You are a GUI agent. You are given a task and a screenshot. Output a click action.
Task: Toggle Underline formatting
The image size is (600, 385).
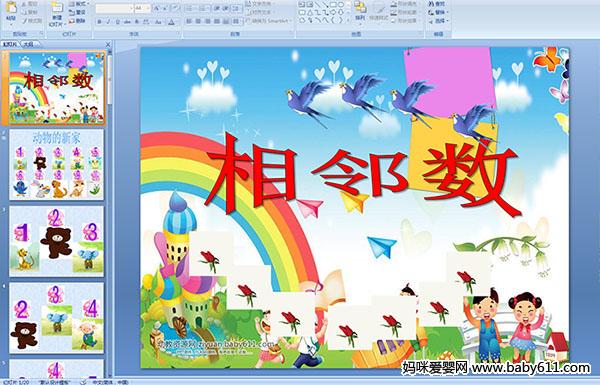[x=117, y=22]
